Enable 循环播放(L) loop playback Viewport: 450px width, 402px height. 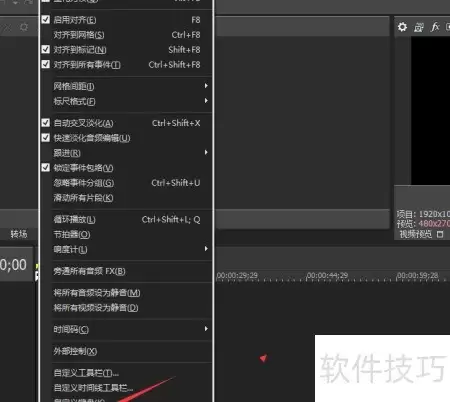click(126, 219)
